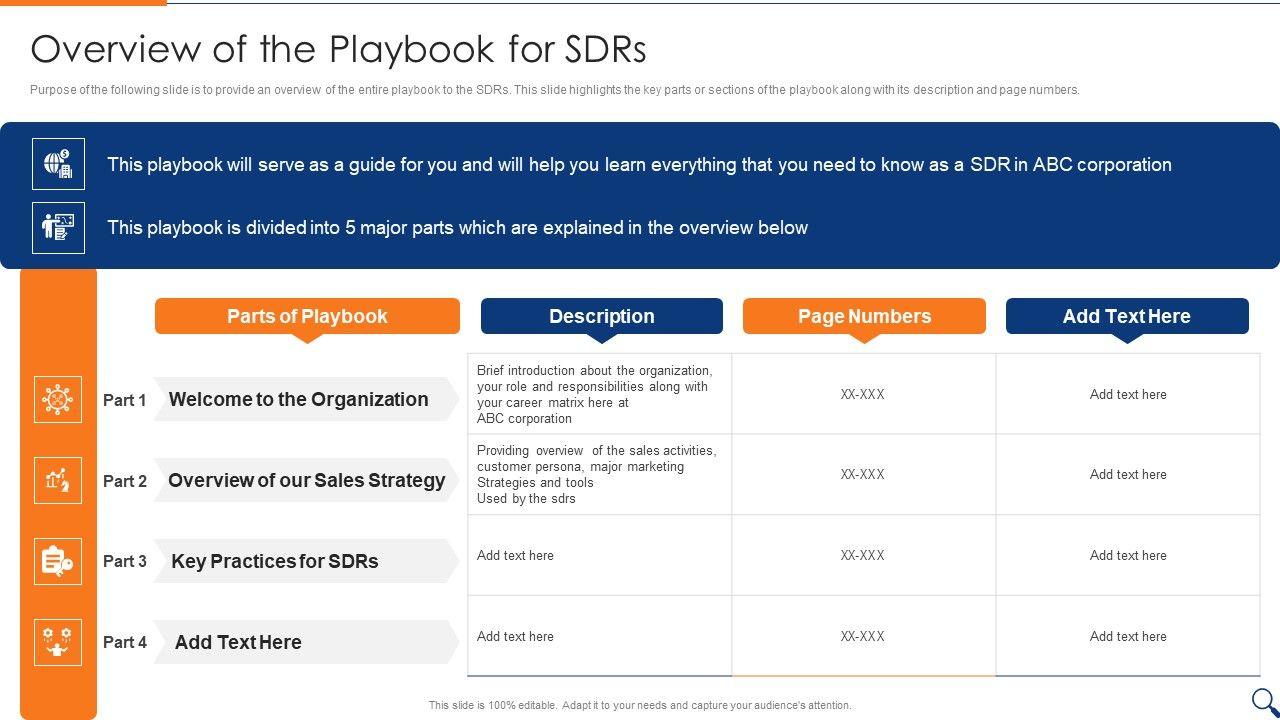Click the slide is 100% editable footer
Image resolution: width=1280 pixels, height=720 pixels.
640,705
